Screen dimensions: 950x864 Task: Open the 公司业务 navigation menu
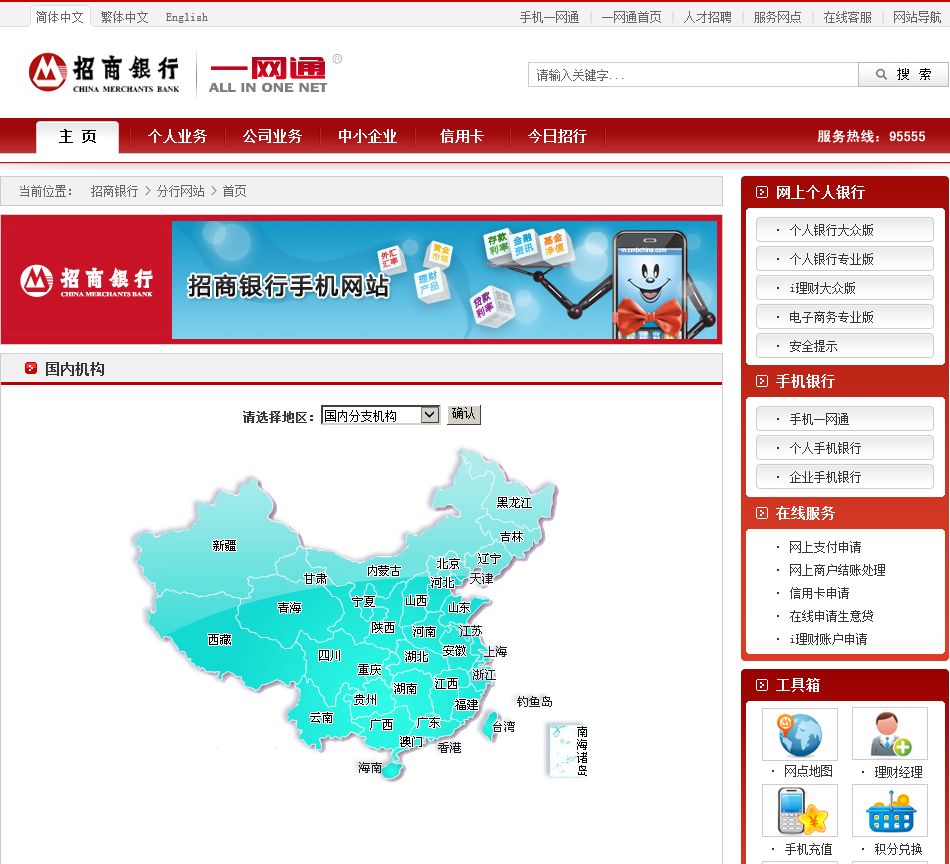pos(273,136)
